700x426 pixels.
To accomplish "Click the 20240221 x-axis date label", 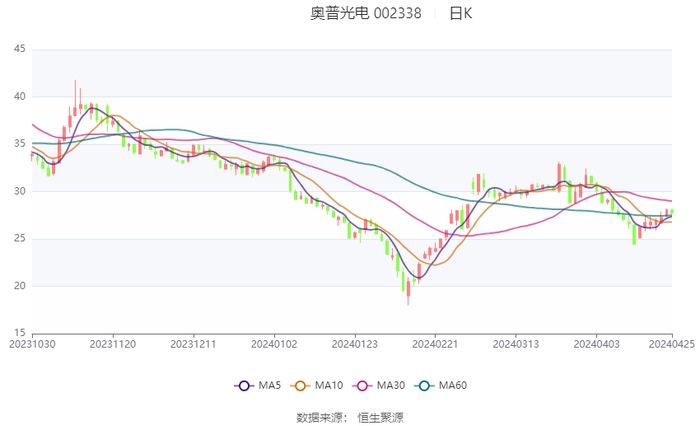I will click(x=434, y=343).
